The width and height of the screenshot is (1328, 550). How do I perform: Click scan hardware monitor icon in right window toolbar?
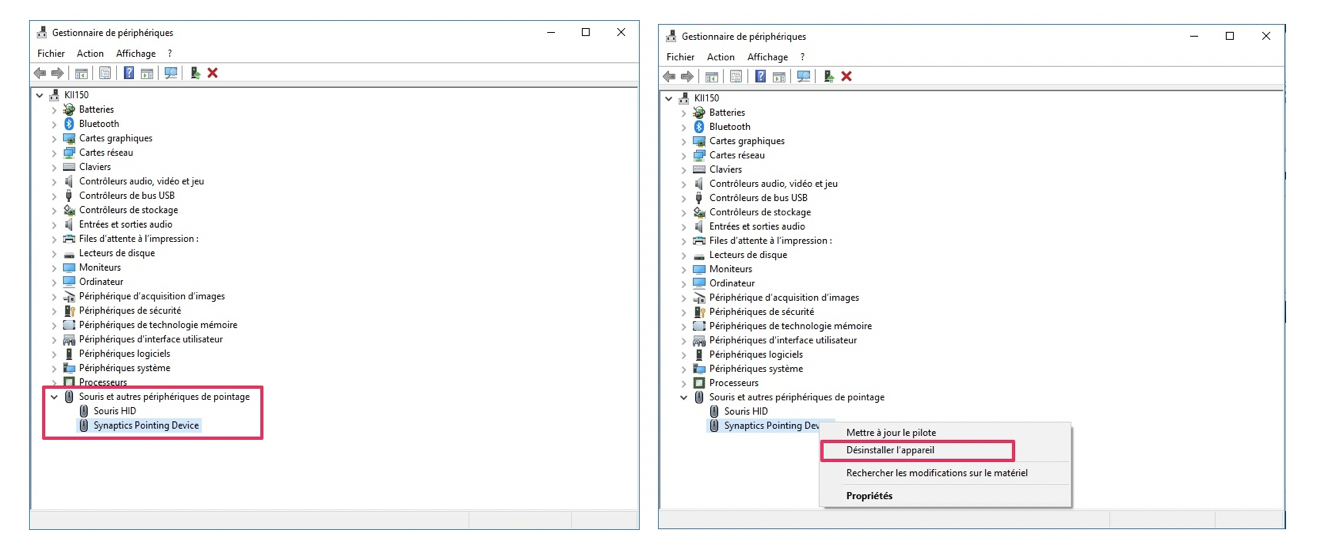[x=803, y=77]
